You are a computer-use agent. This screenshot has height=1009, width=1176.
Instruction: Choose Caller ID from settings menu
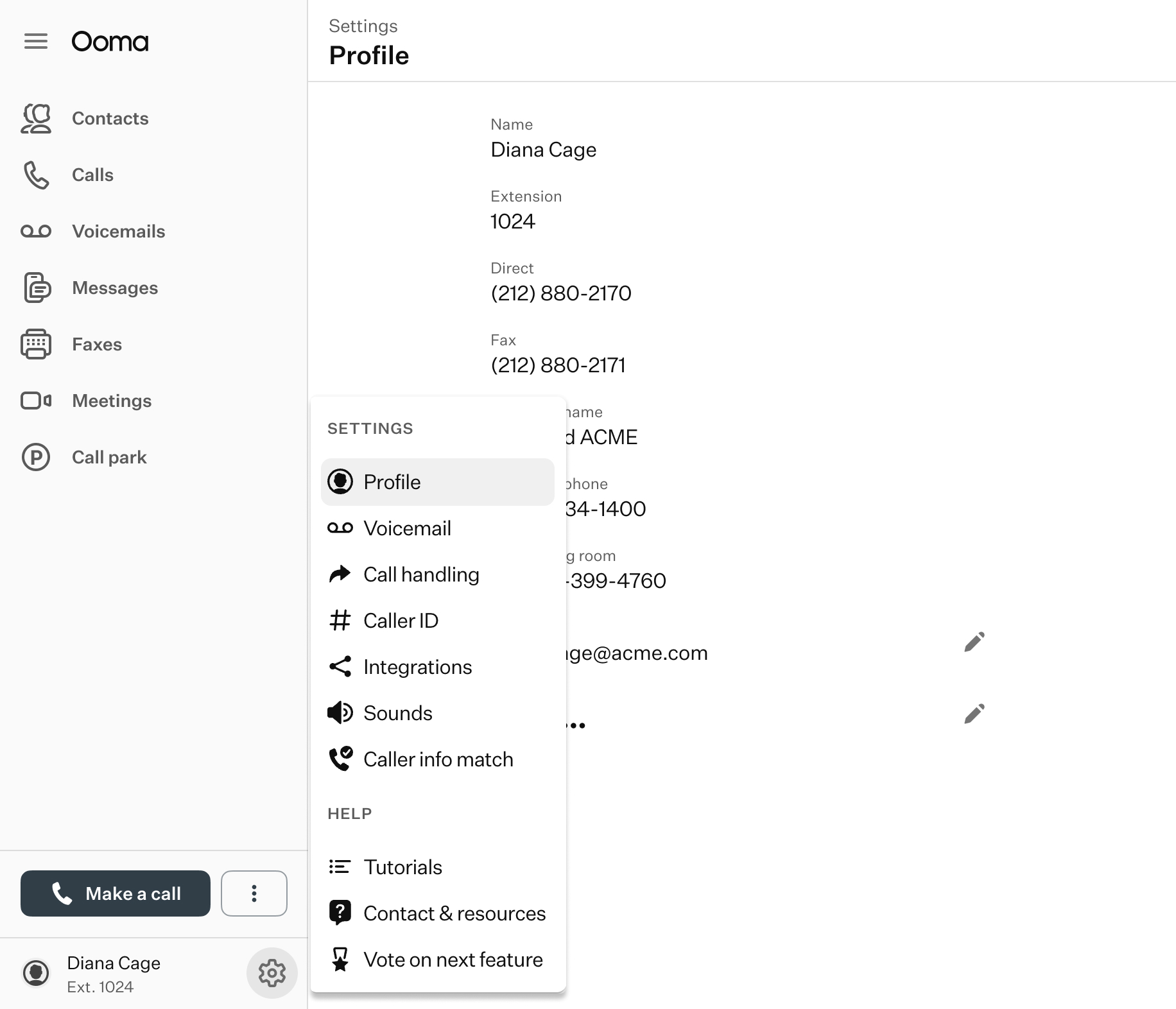[x=401, y=621]
